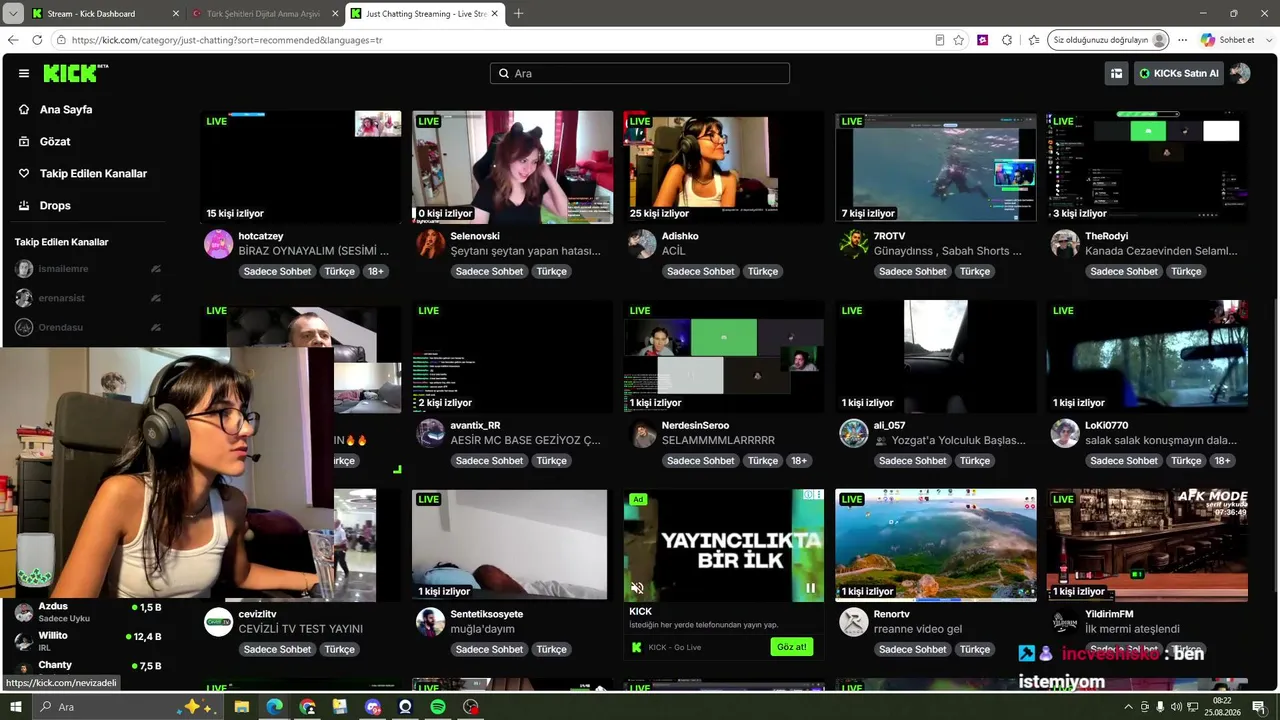Image resolution: width=1280 pixels, height=720 pixels.
Task: Go to Ana Sayfa in sidebar
Action: pos(66,110)
